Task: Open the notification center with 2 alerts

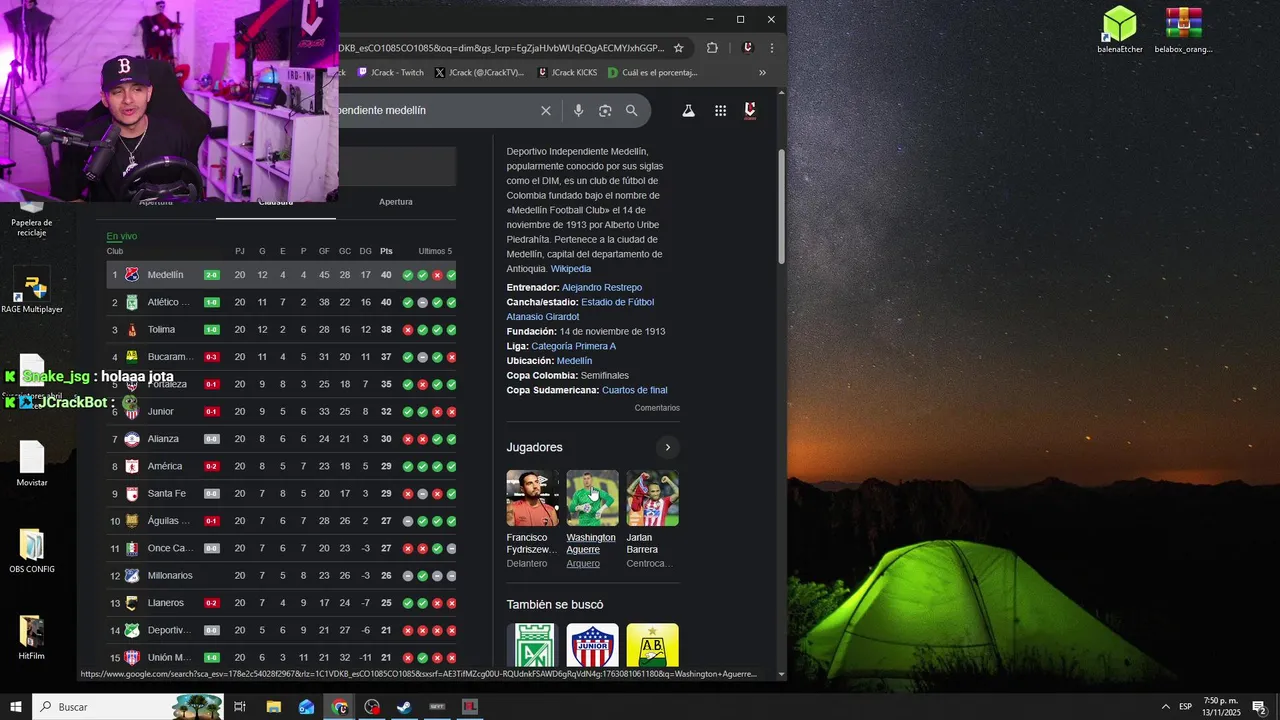Action: pos(1260,707)
